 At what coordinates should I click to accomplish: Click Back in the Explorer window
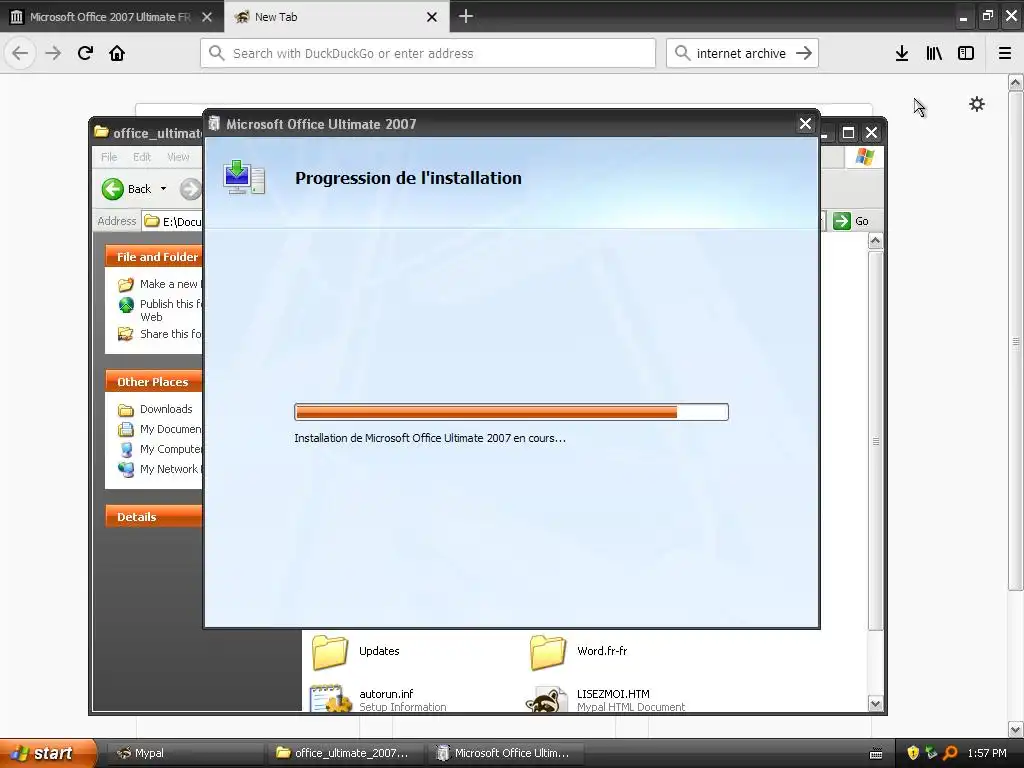click(127, 189)
